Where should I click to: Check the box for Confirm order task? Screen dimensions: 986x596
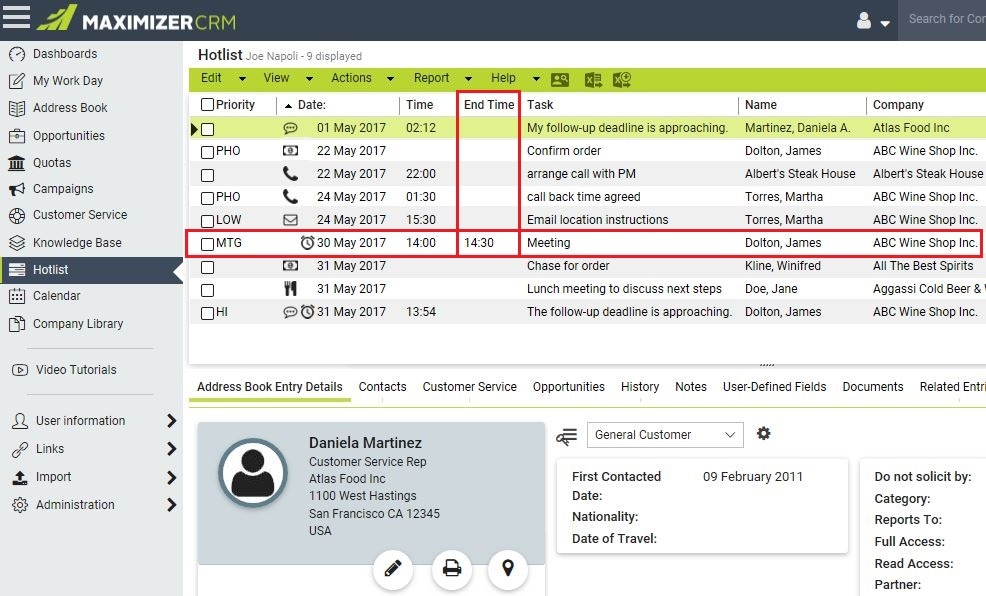tap(208, 152)
